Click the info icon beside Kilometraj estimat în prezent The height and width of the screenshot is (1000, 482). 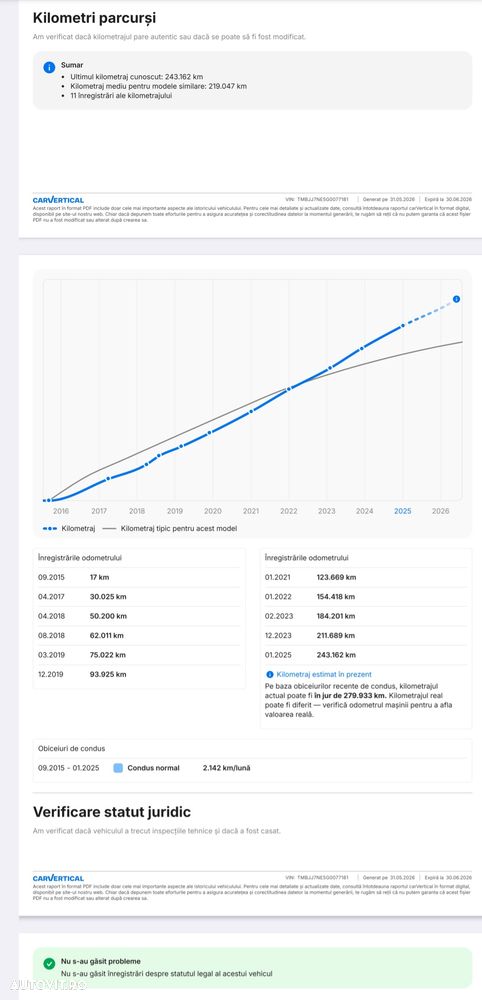pyautogui.click(x=270, y=674)
